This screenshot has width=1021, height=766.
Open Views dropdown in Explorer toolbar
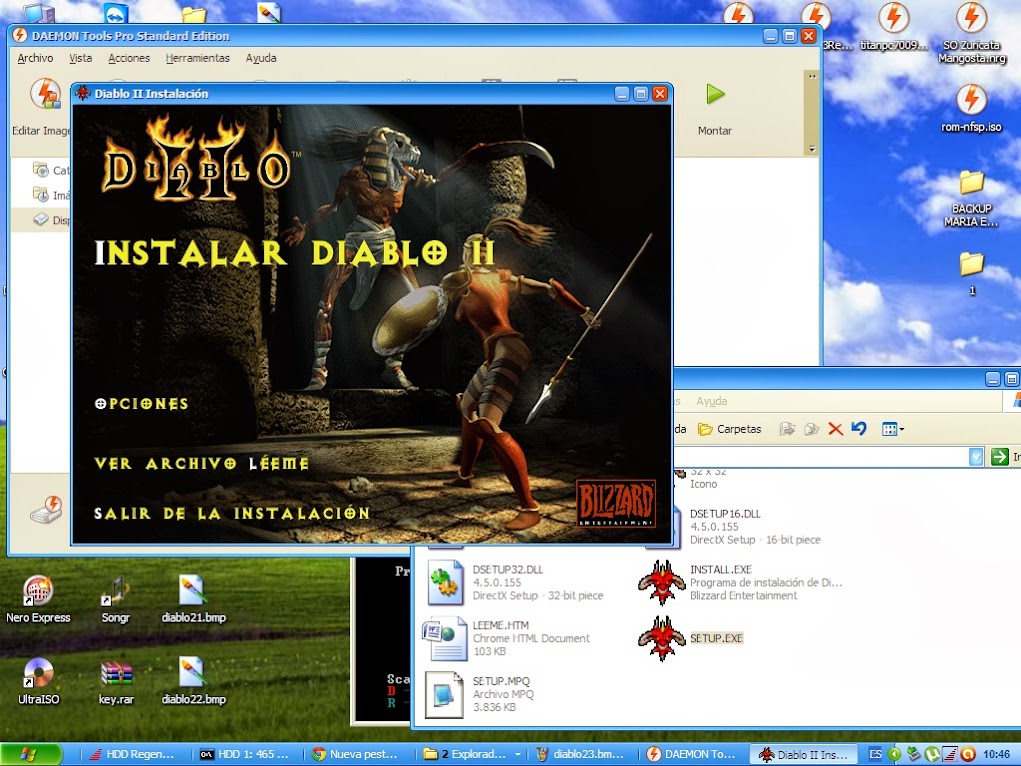pyautogui.click(x=893, y=429)
